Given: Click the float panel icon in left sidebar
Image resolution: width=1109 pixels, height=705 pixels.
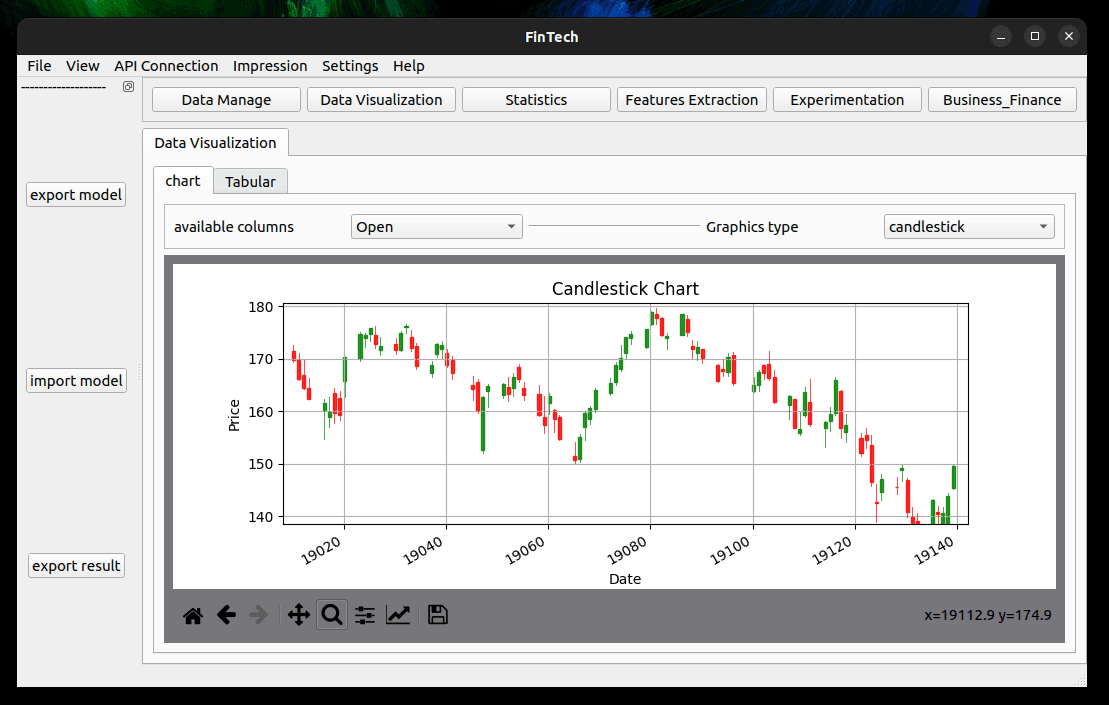Looking at the screenshot, I should [128, 87].
